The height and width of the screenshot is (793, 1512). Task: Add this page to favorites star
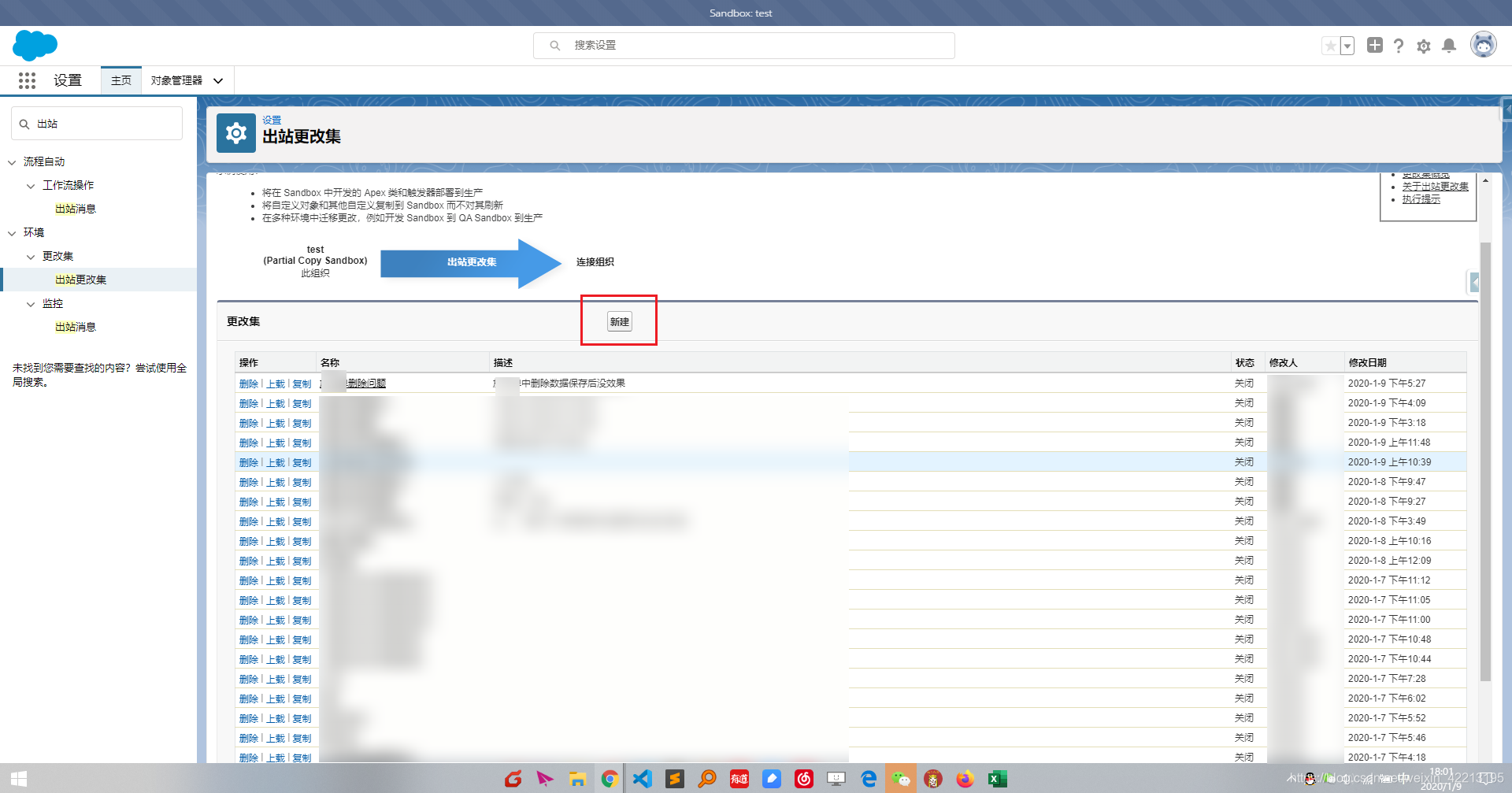pos(1330,46)
